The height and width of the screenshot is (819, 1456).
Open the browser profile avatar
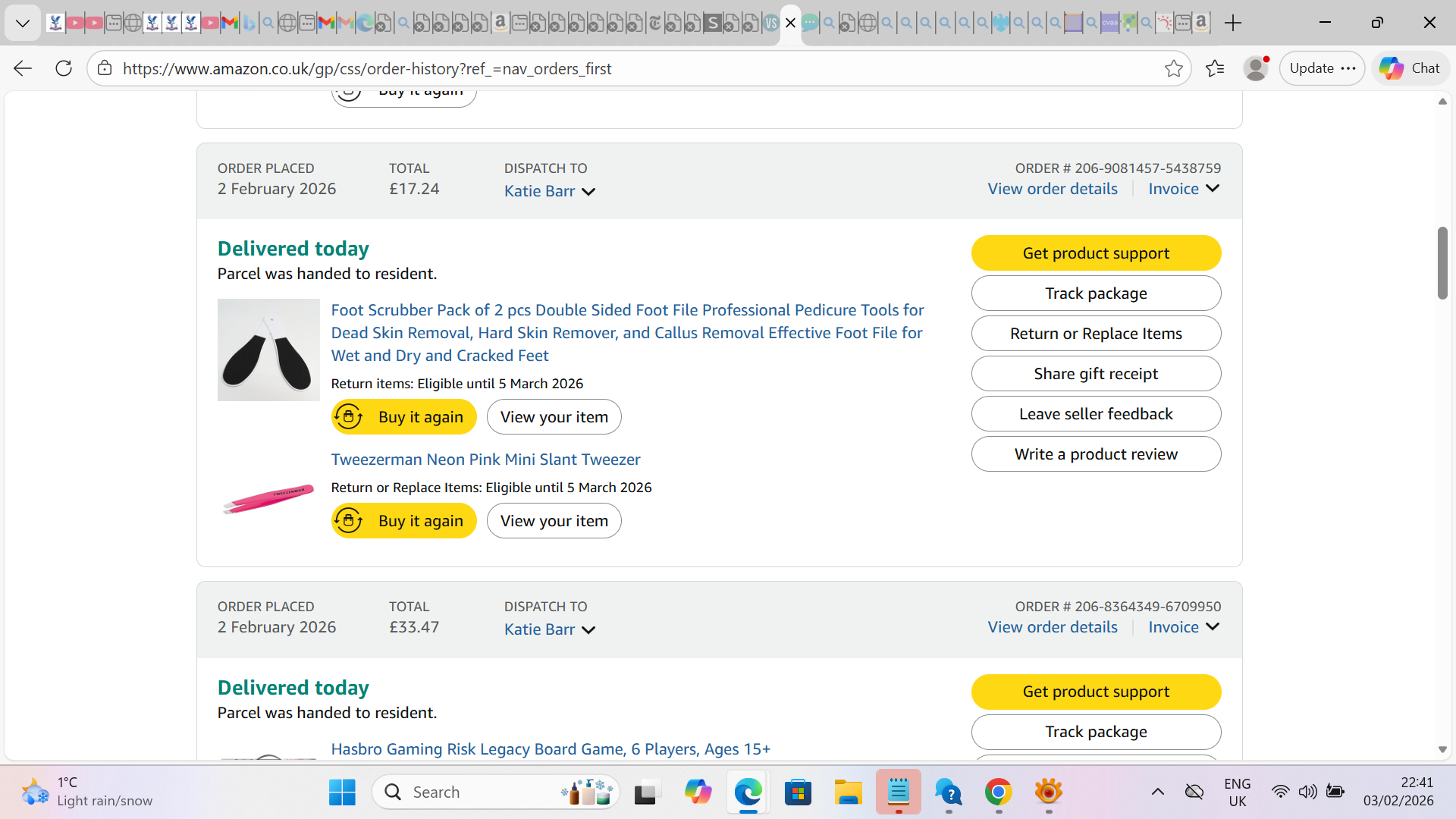pyautogui.click(x=1256, y=68)
